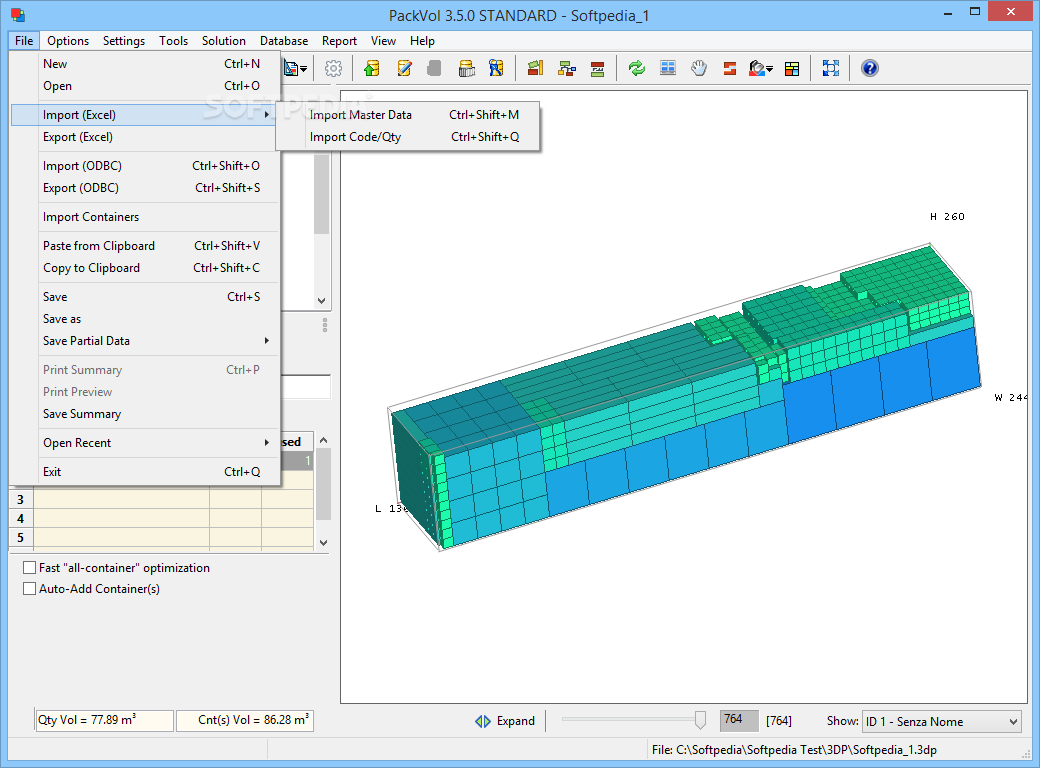1040x768 pixels.
Task: Click the database key icon
Action: 496,68
